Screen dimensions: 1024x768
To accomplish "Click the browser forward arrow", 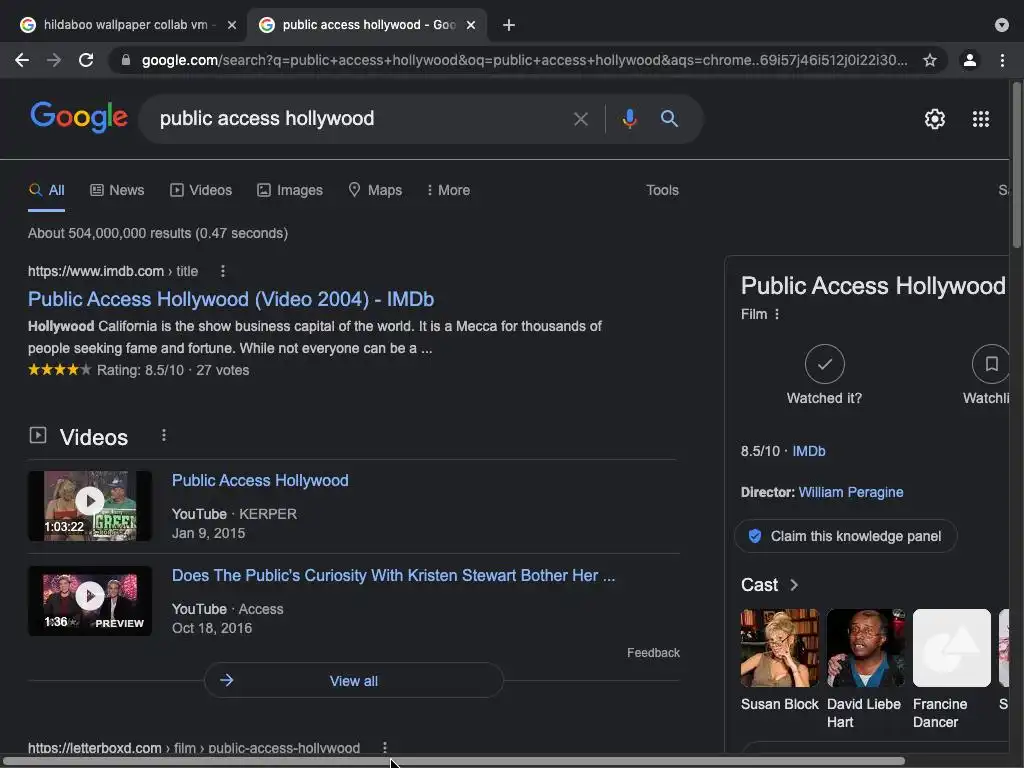I will pyautogui.click(x=54, y=60).
